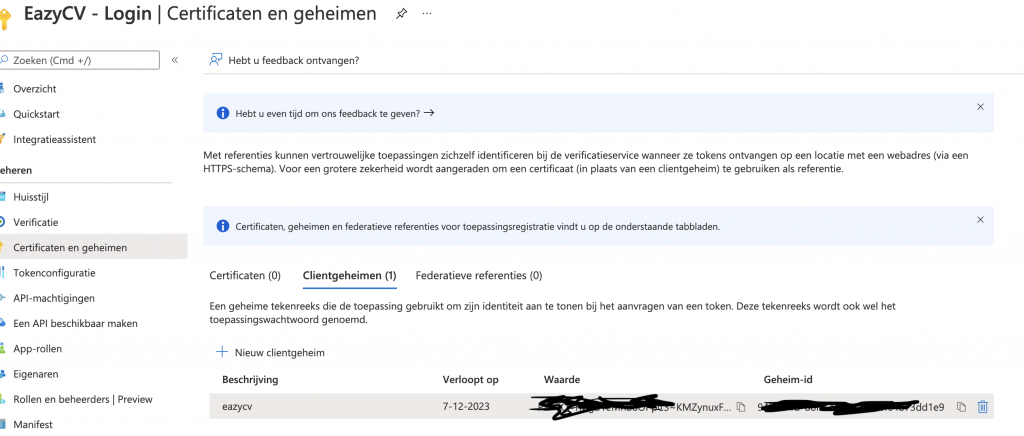Image resolution: width=1024 pixels, height=436 pixels.
Task: Switch to Certificaten (0) tab
Action: pos(245,275)
